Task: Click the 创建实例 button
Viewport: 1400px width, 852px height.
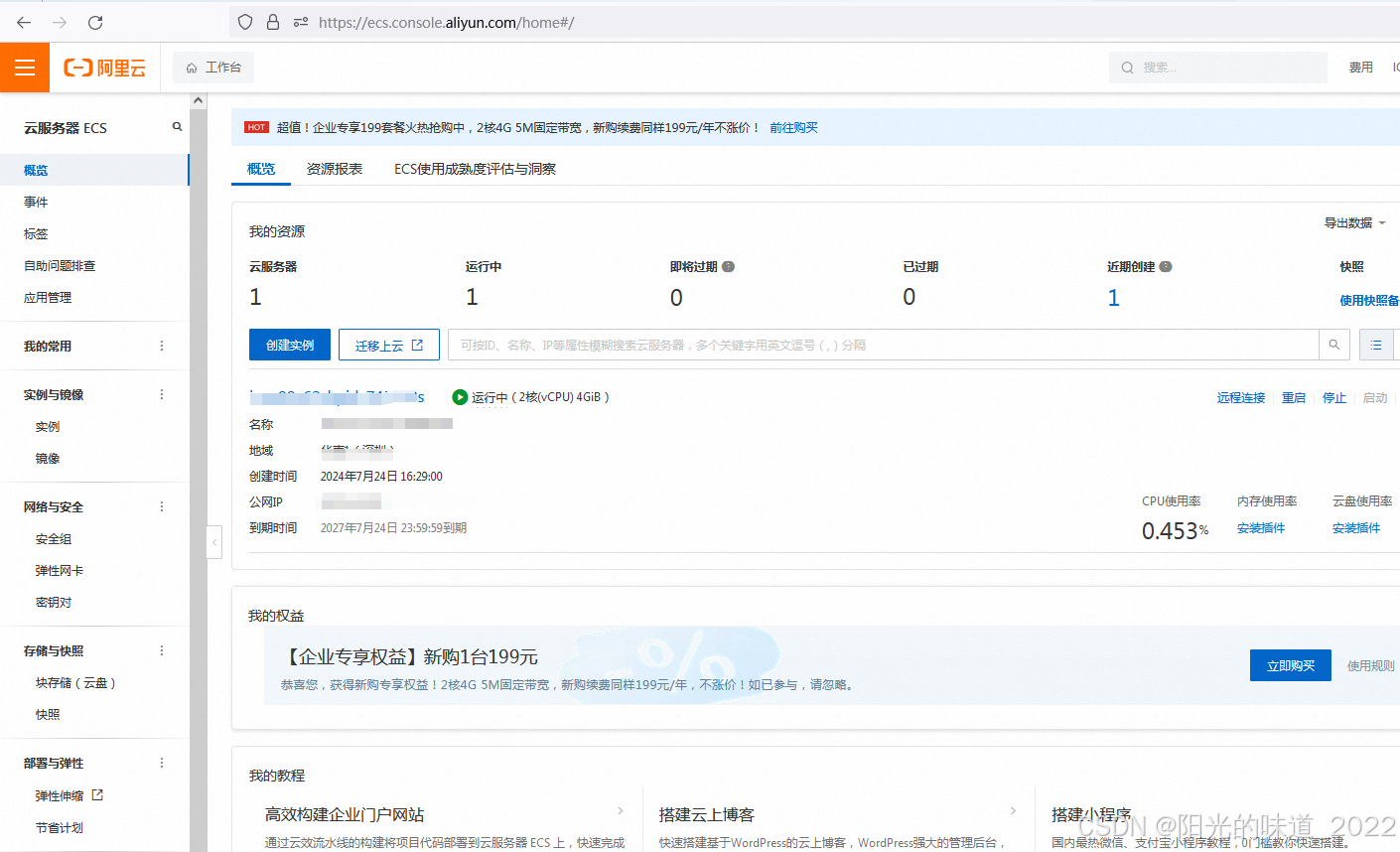Action: pos(290,345)
